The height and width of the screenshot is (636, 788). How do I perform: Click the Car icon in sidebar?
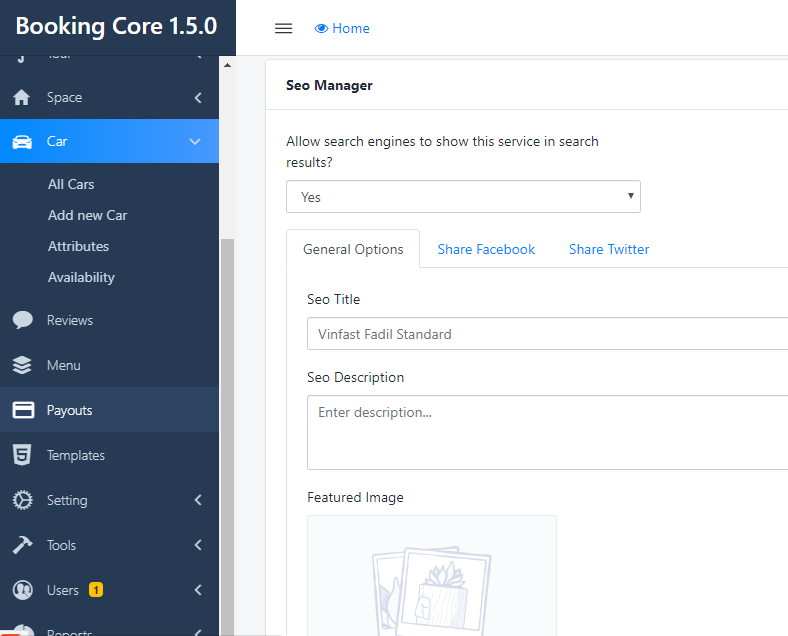point(22,142)
